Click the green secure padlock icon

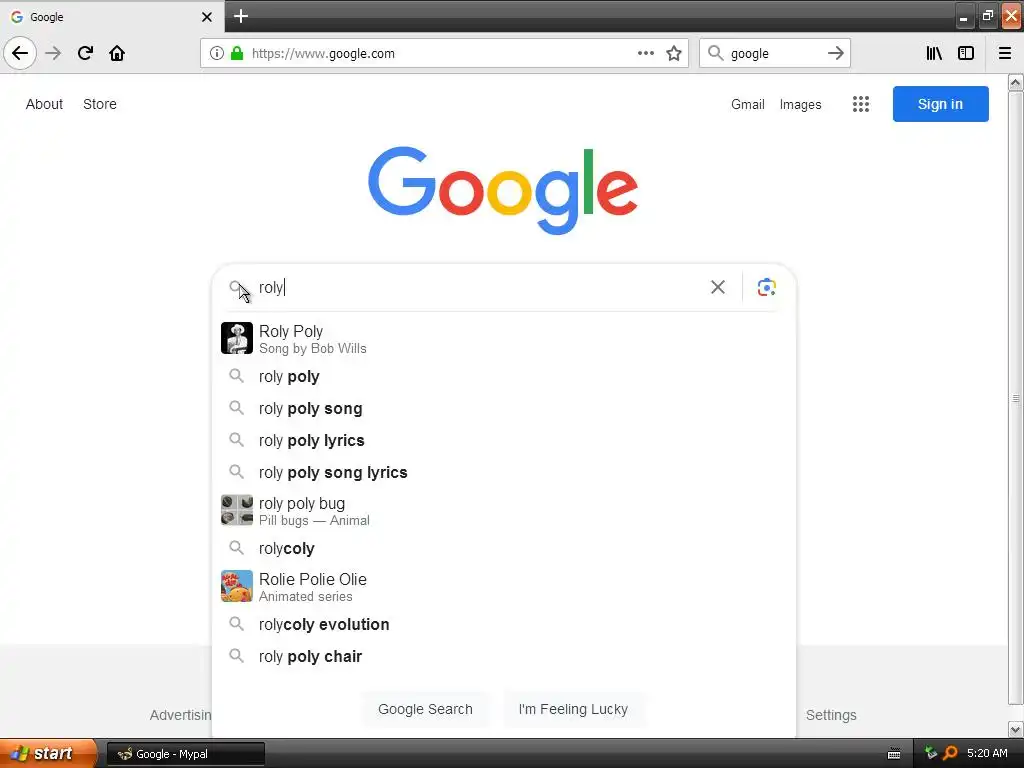coord(237,54)
